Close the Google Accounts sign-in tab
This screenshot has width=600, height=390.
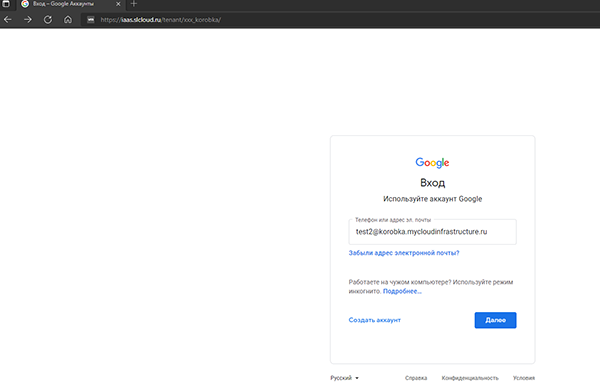point(118,4)
